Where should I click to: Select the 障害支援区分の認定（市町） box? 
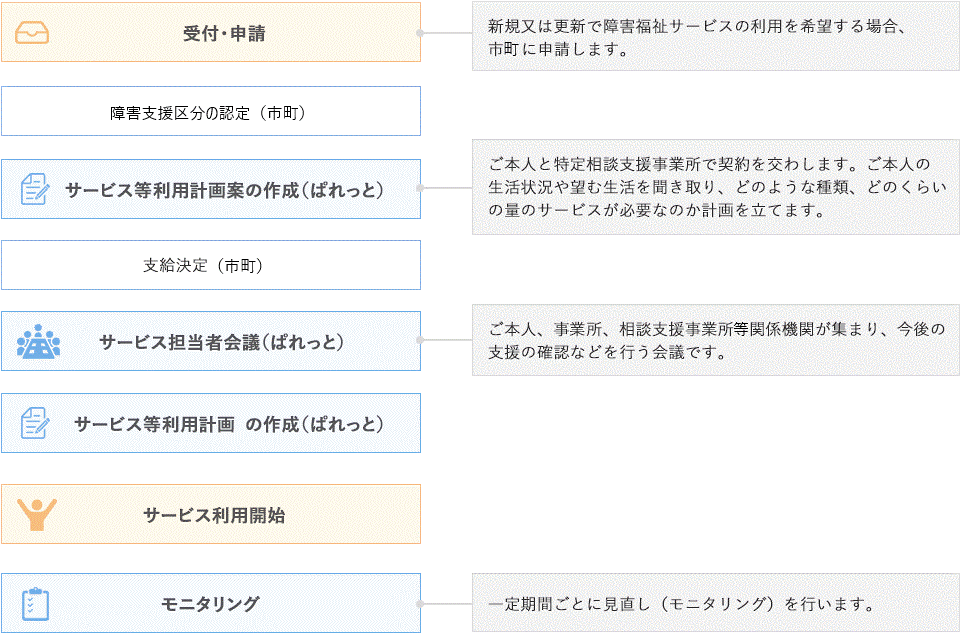211,111
